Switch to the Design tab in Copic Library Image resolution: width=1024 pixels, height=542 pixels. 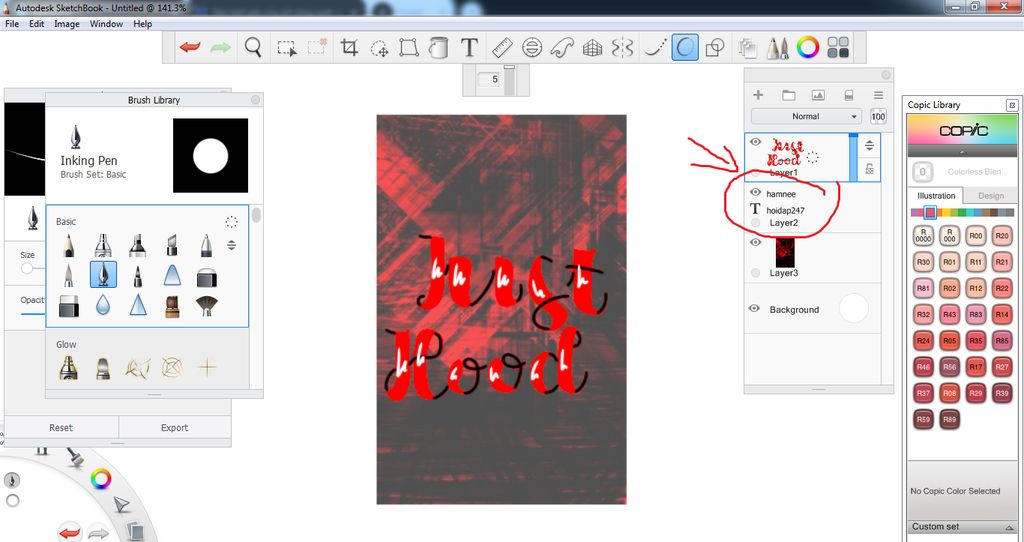click(991, 196)
